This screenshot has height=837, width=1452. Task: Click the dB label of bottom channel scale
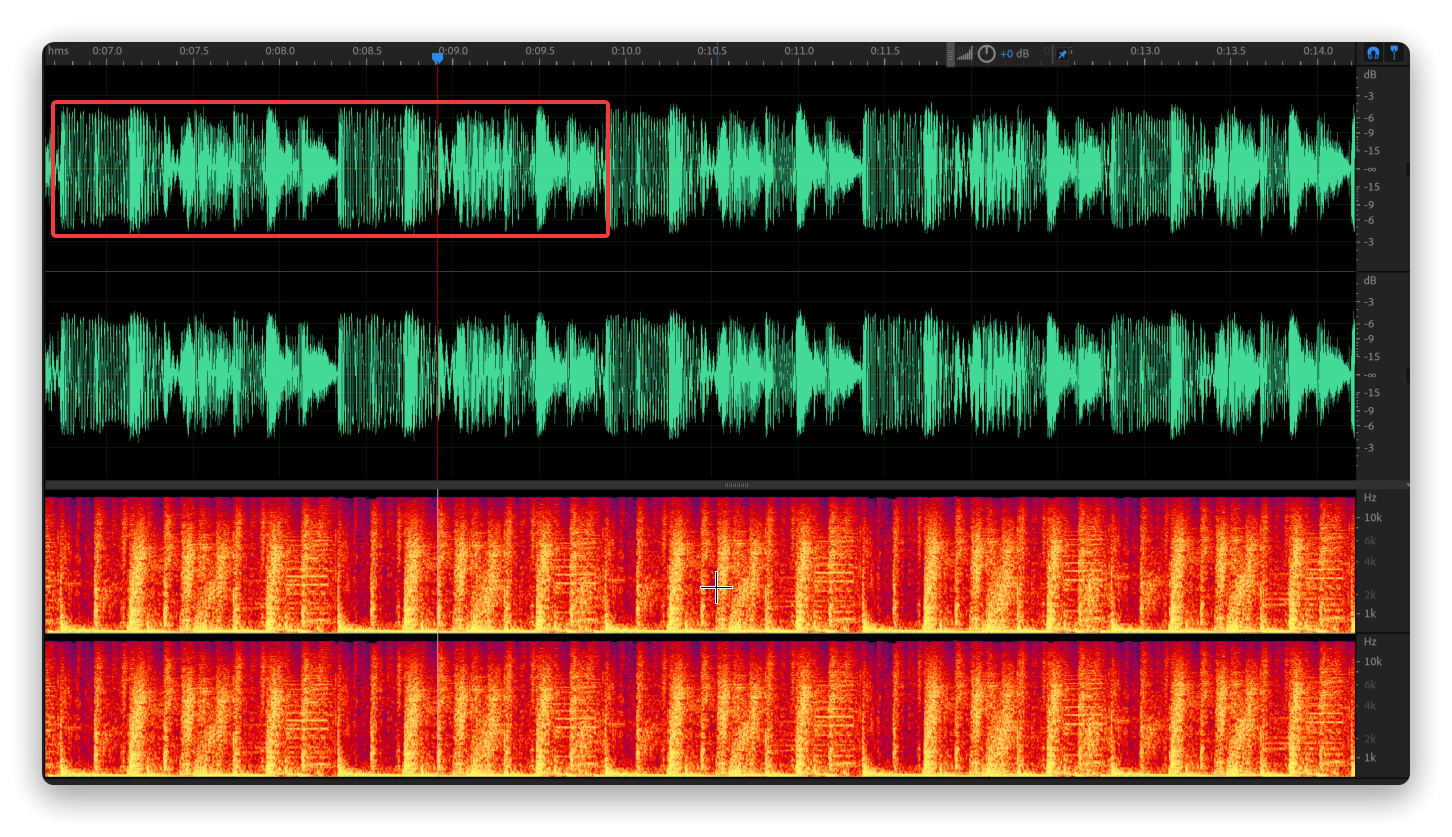point(1370,280)
